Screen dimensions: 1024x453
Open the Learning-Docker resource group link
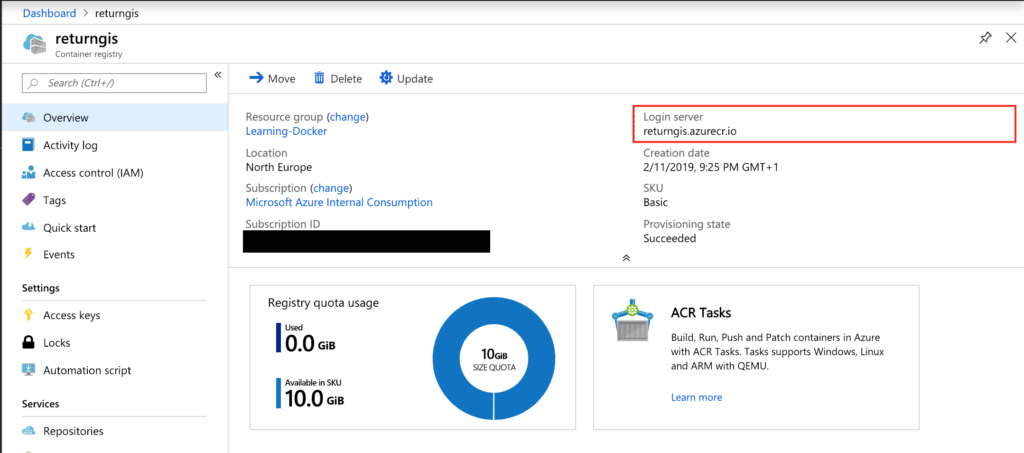[286, 131]
